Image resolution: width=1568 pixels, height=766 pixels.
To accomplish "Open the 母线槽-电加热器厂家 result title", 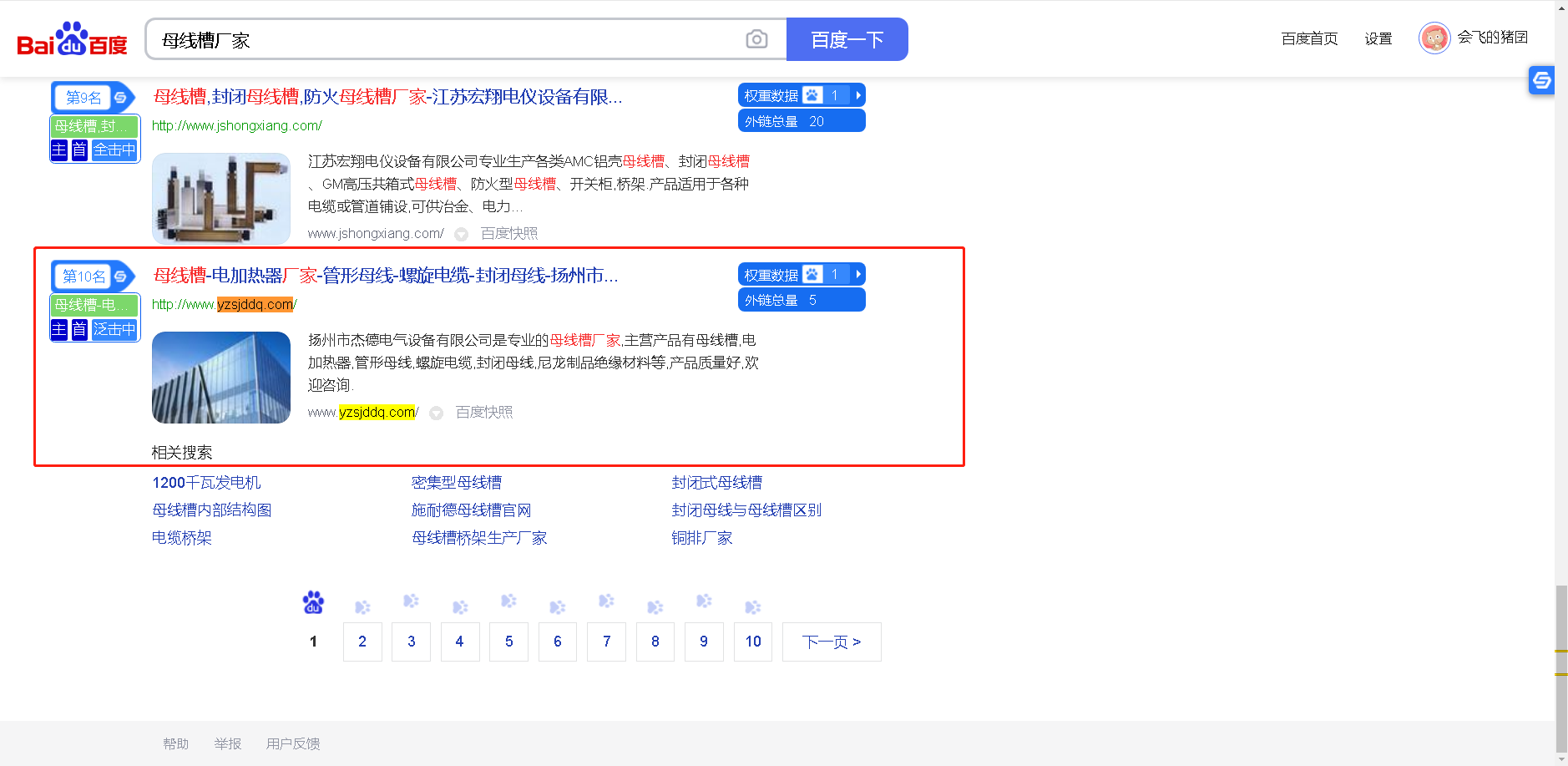I will coord(386,276).
